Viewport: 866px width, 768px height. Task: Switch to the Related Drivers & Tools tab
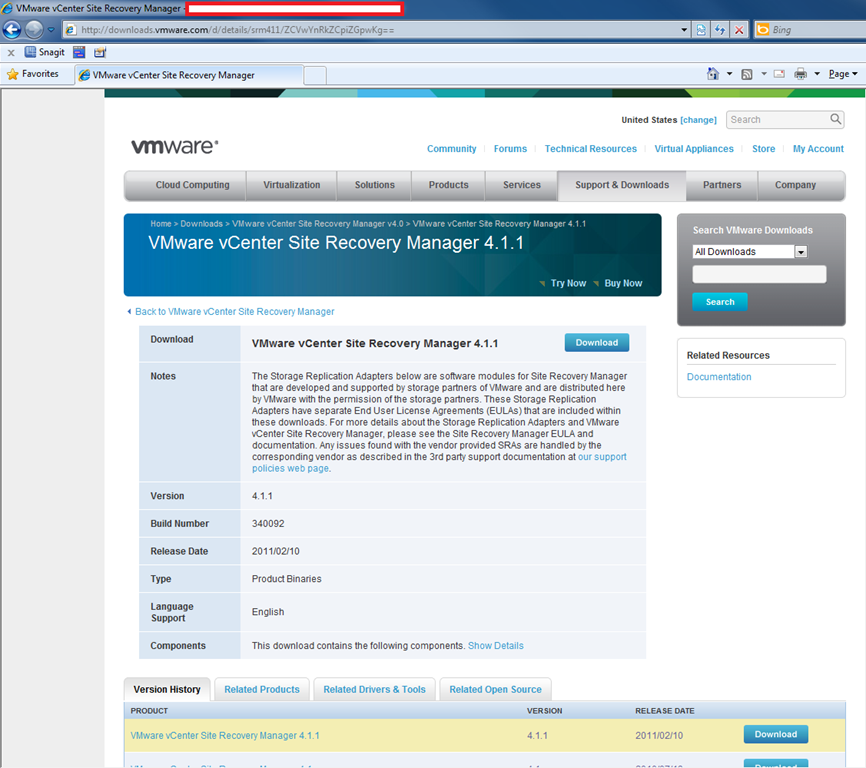[x=374, y=690]
